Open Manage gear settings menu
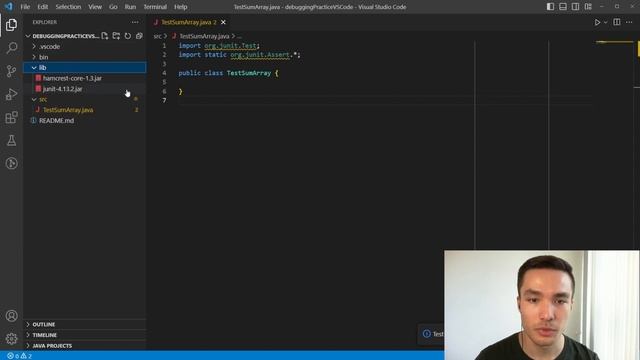The height and width of the screenshot is (360, 640). pos(11,338)
